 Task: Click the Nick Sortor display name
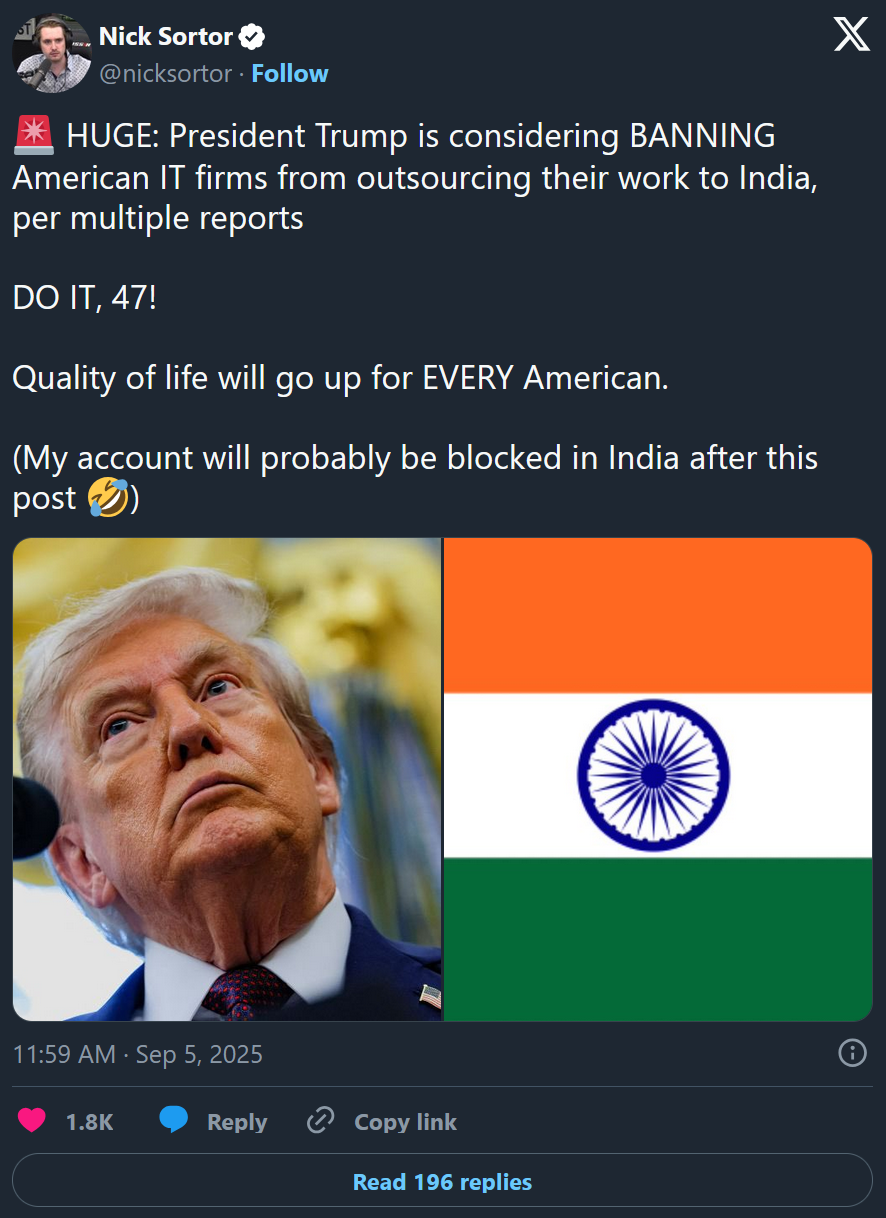click(166, 38)
